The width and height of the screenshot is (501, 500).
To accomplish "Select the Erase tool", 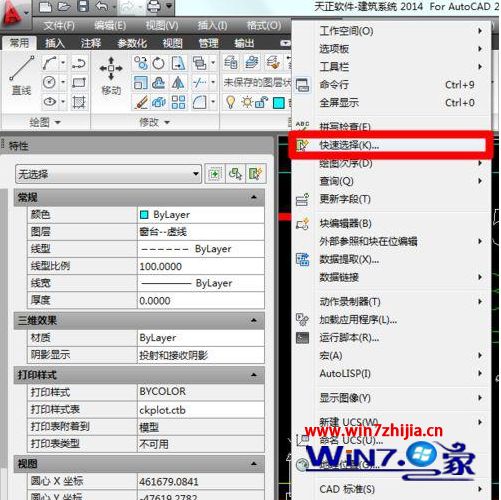I will point(141,102).
